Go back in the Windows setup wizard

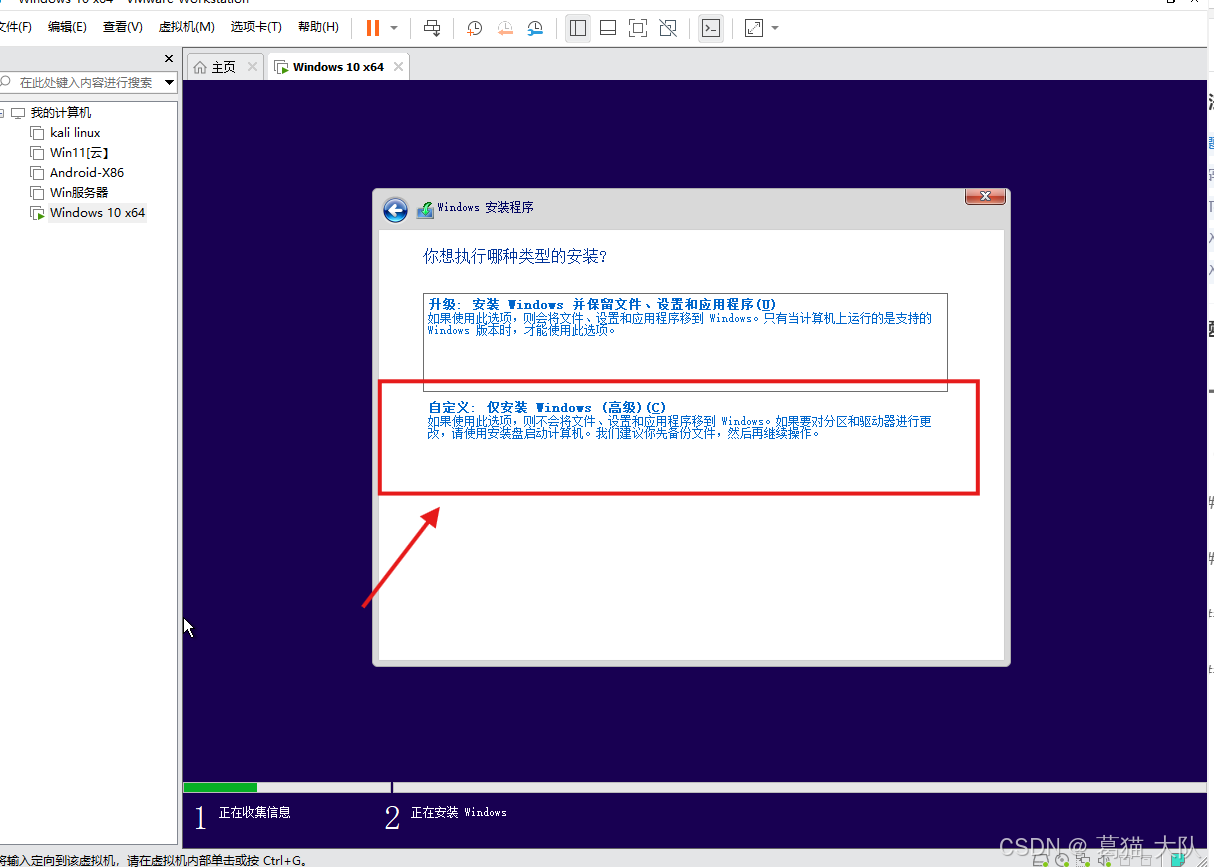click(x=396, y=209)
